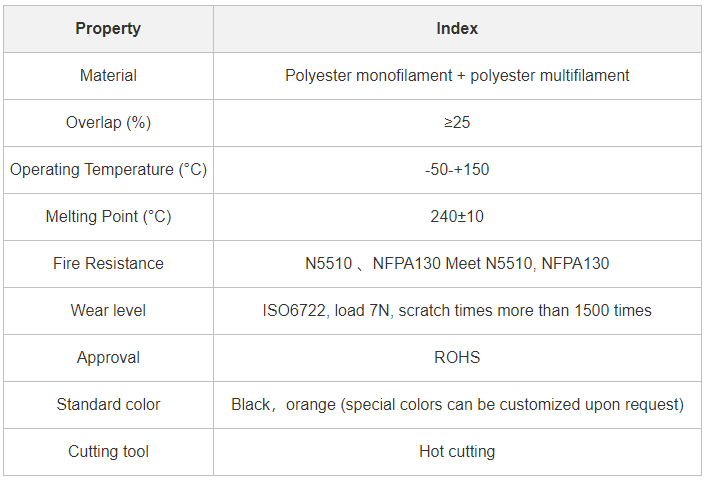The width and height of the screenshot is (708, 483).
Task: Select the Wear level cell
Action: [x=108, y=311]
